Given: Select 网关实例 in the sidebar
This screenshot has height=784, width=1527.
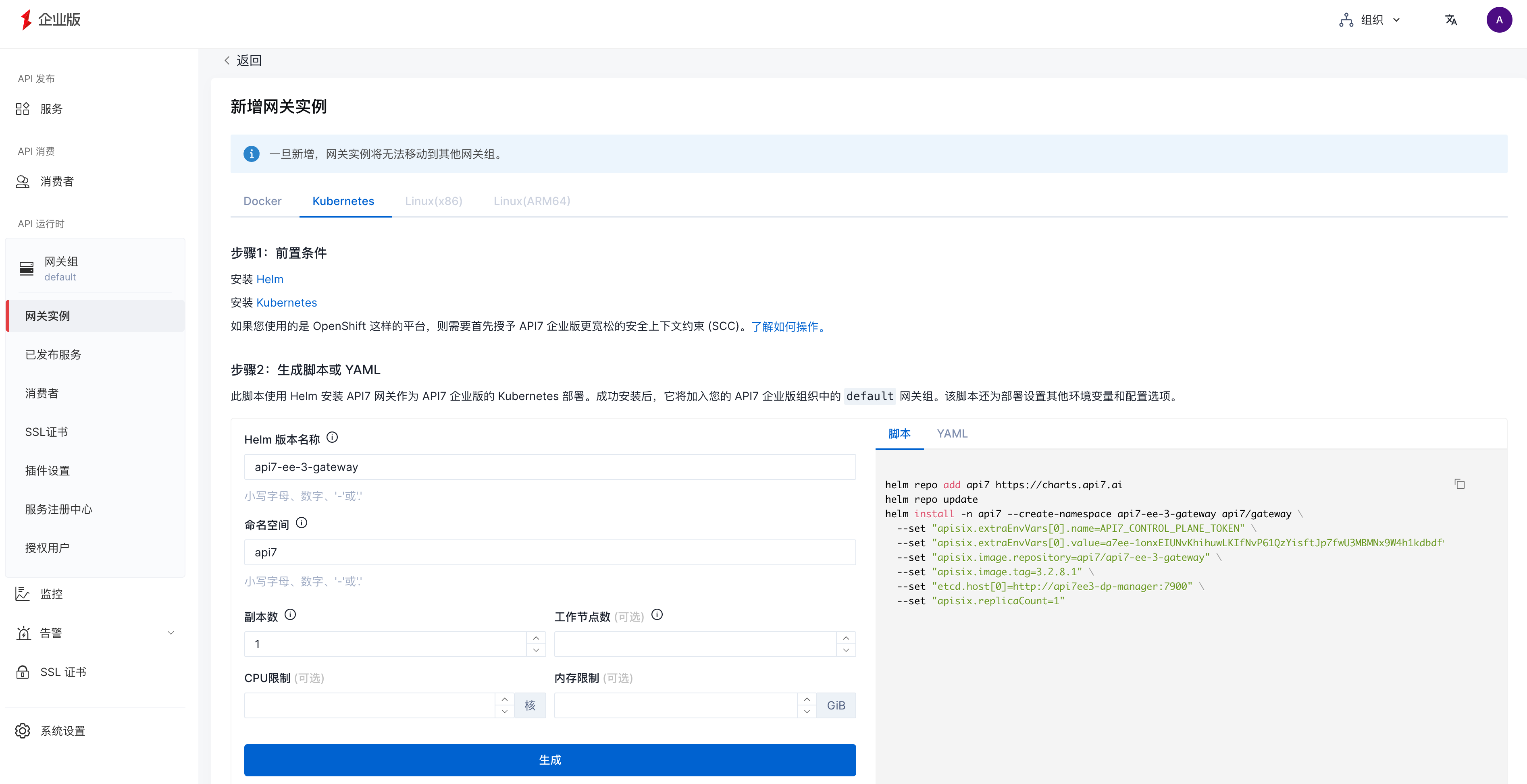Looking at the screenshot, I should 95,316.
